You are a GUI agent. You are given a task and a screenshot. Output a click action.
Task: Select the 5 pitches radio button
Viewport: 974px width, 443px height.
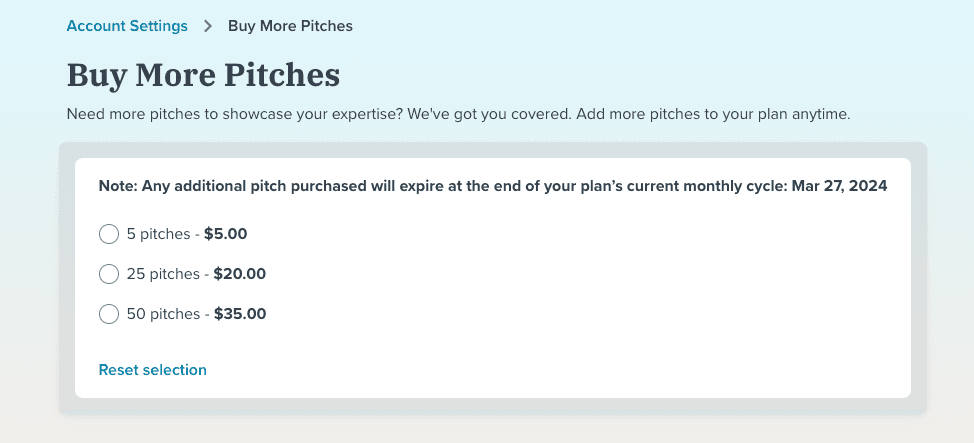[x=109, y=235]
